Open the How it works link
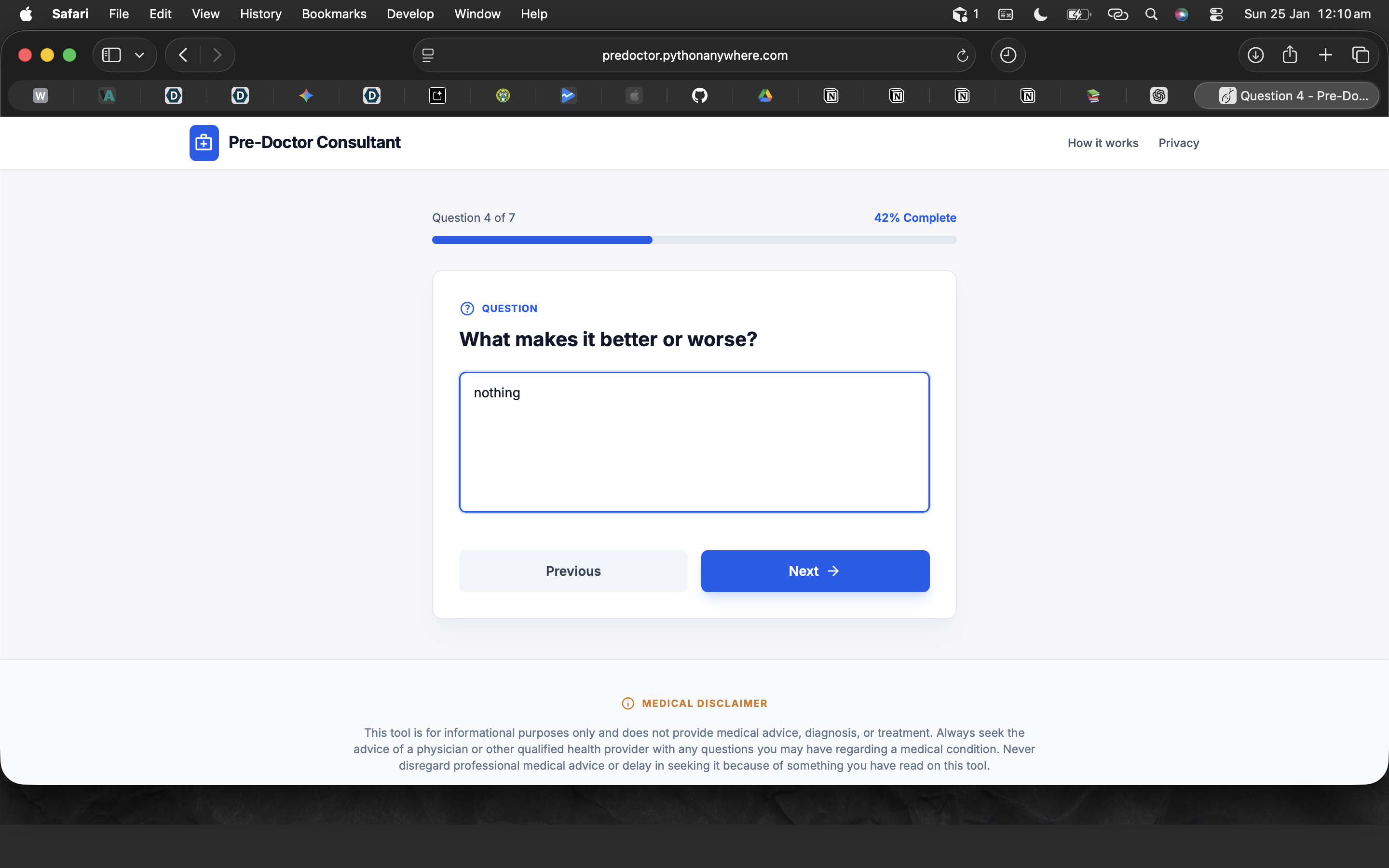 coord(1103,143)
